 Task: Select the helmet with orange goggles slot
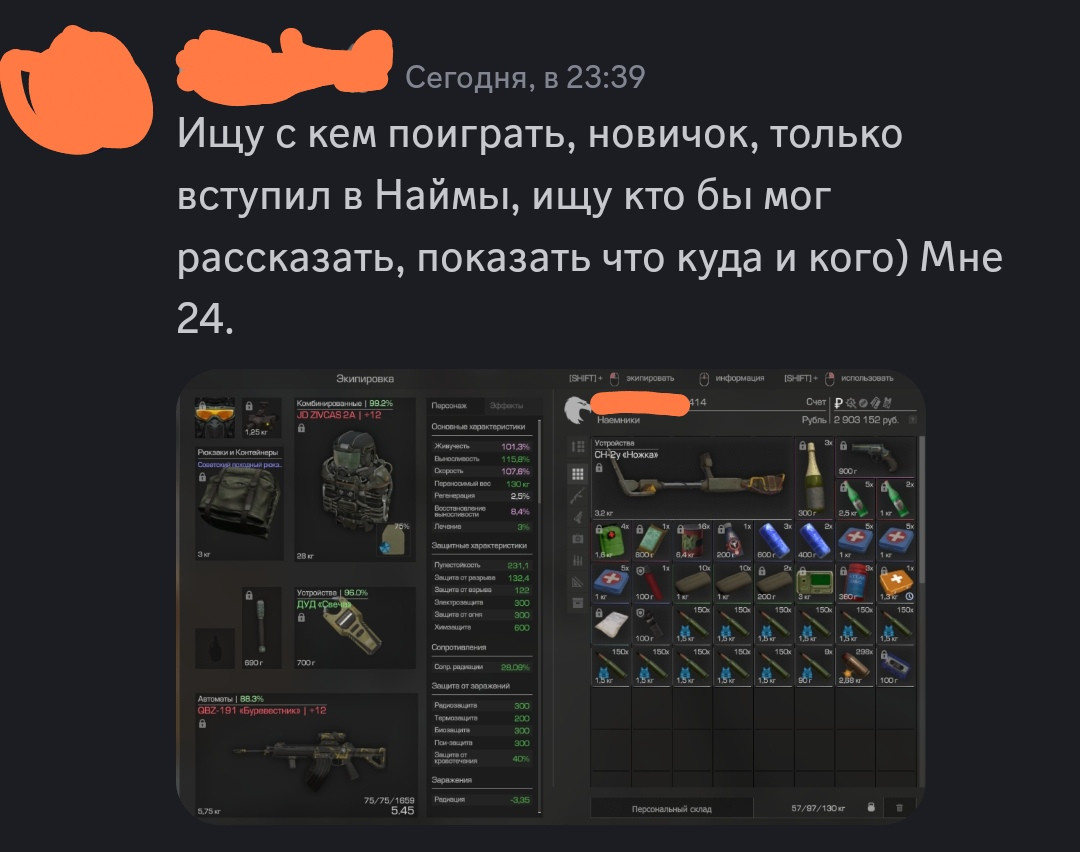[x=215, y=417]
